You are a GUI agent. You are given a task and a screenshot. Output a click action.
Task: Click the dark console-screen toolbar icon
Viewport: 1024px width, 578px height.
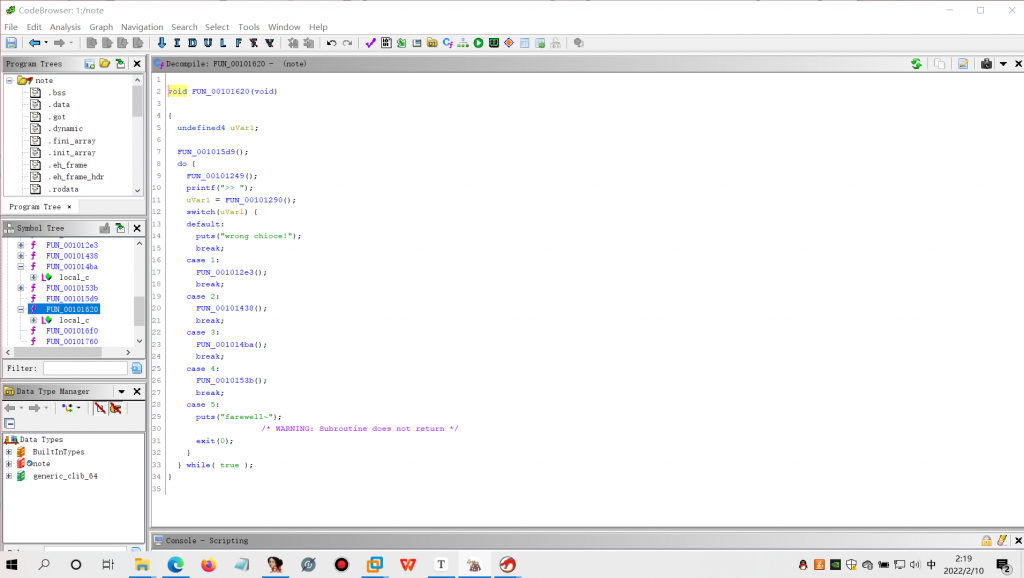click(494, 43)
